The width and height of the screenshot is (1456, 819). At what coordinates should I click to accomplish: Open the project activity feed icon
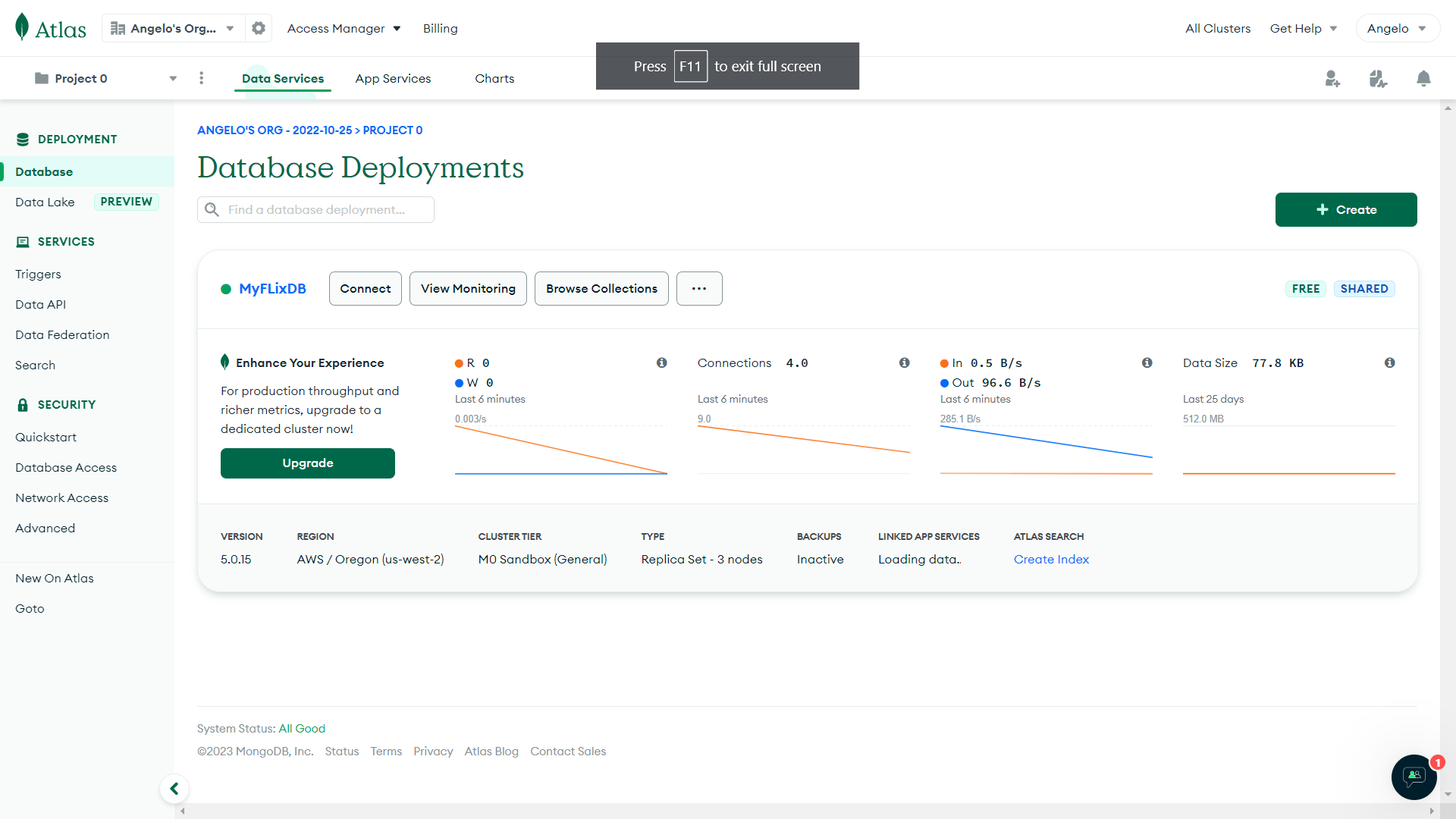pyautogui.click(x=1378, y=78)
